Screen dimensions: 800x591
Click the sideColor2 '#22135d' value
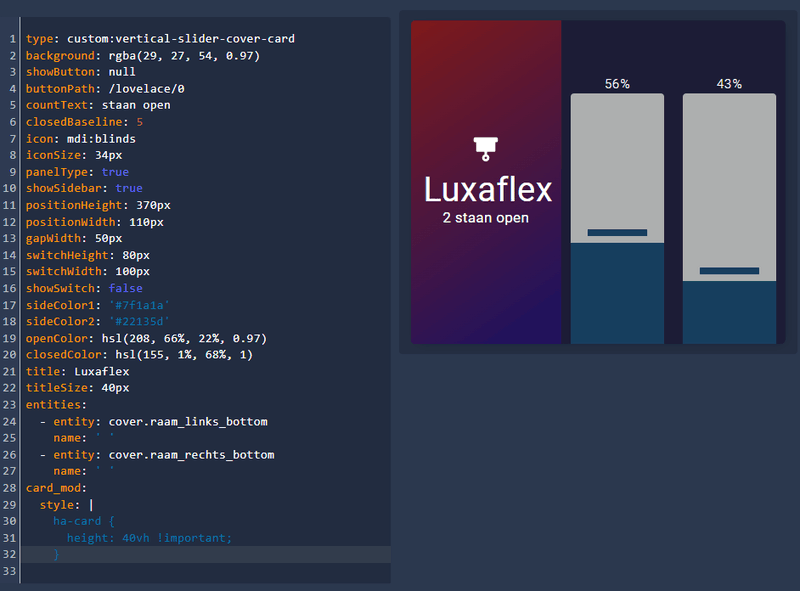coord(139,322)
